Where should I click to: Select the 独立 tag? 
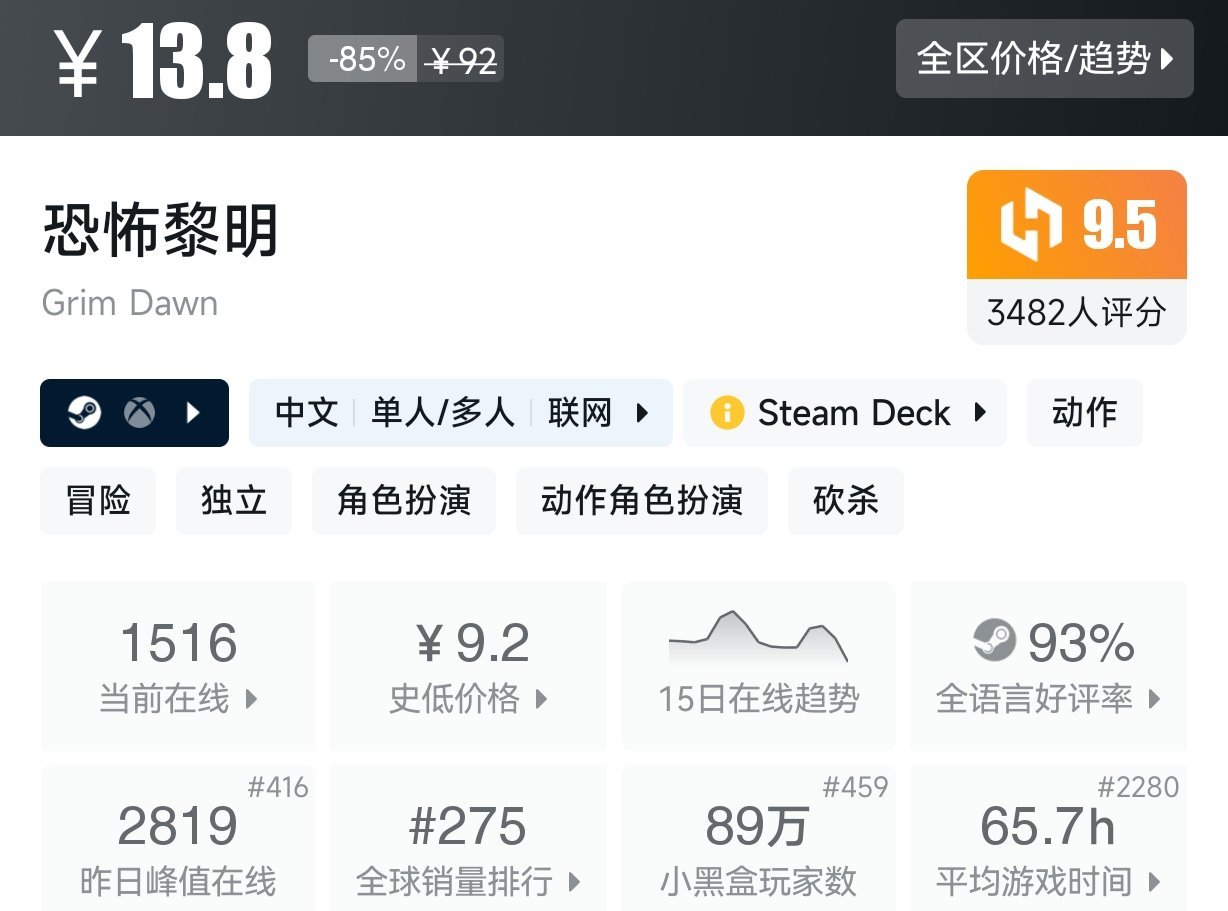(234, 501)
